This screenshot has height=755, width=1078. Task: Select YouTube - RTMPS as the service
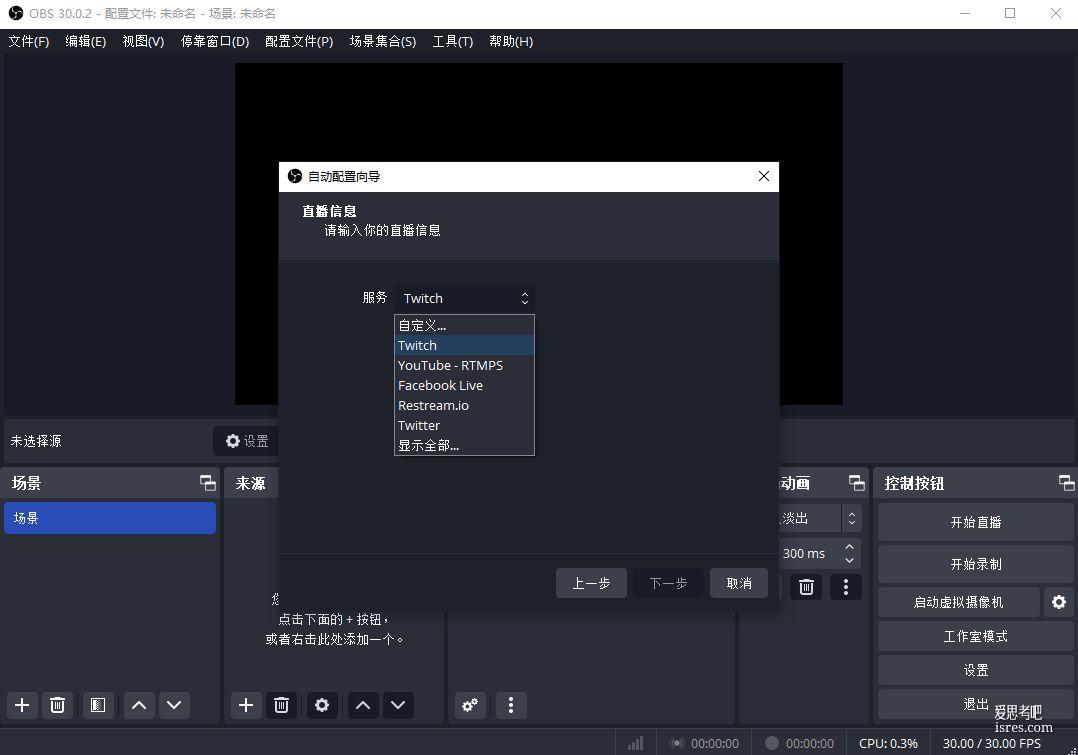[464, 365]
